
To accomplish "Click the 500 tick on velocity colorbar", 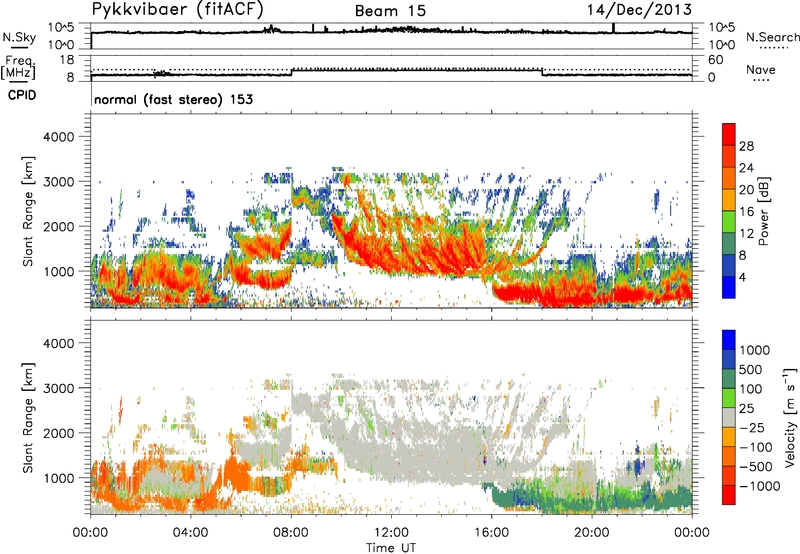I will pos(751,369).
